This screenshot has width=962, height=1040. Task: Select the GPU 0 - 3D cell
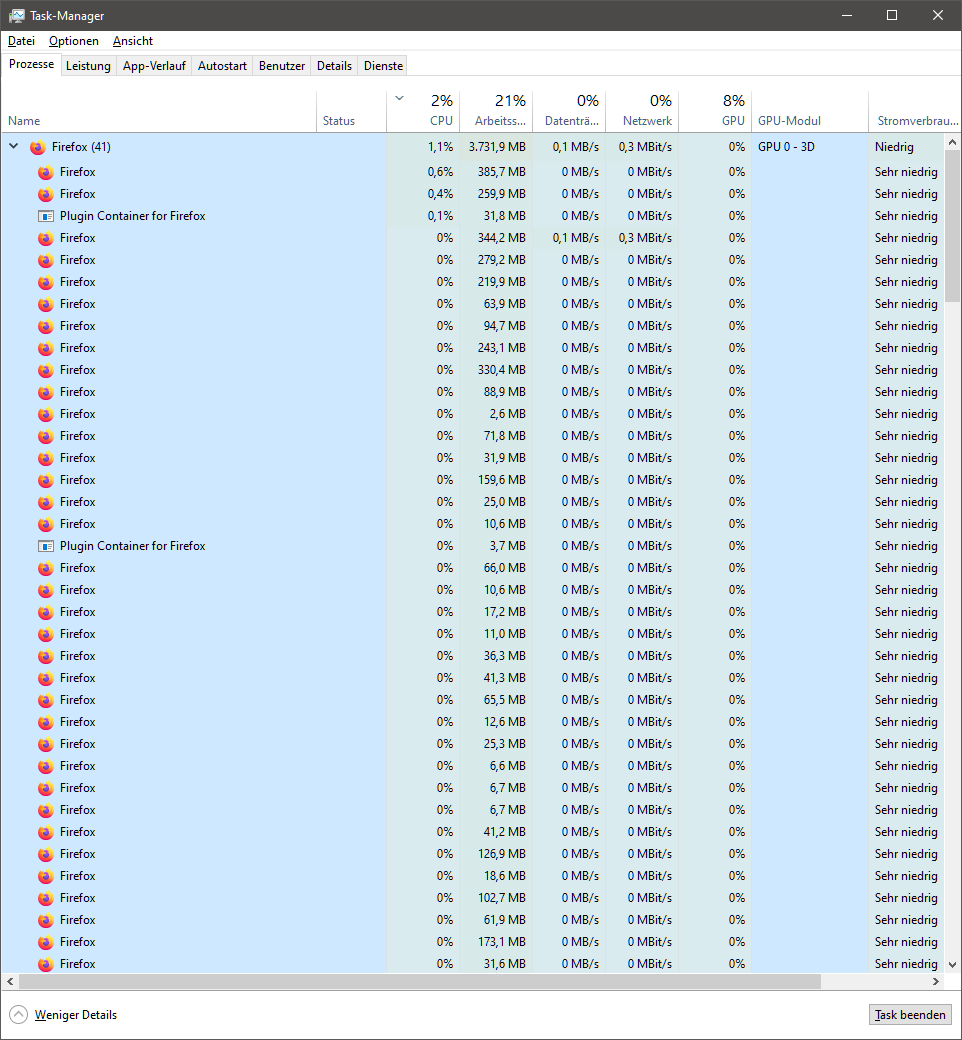809,147
